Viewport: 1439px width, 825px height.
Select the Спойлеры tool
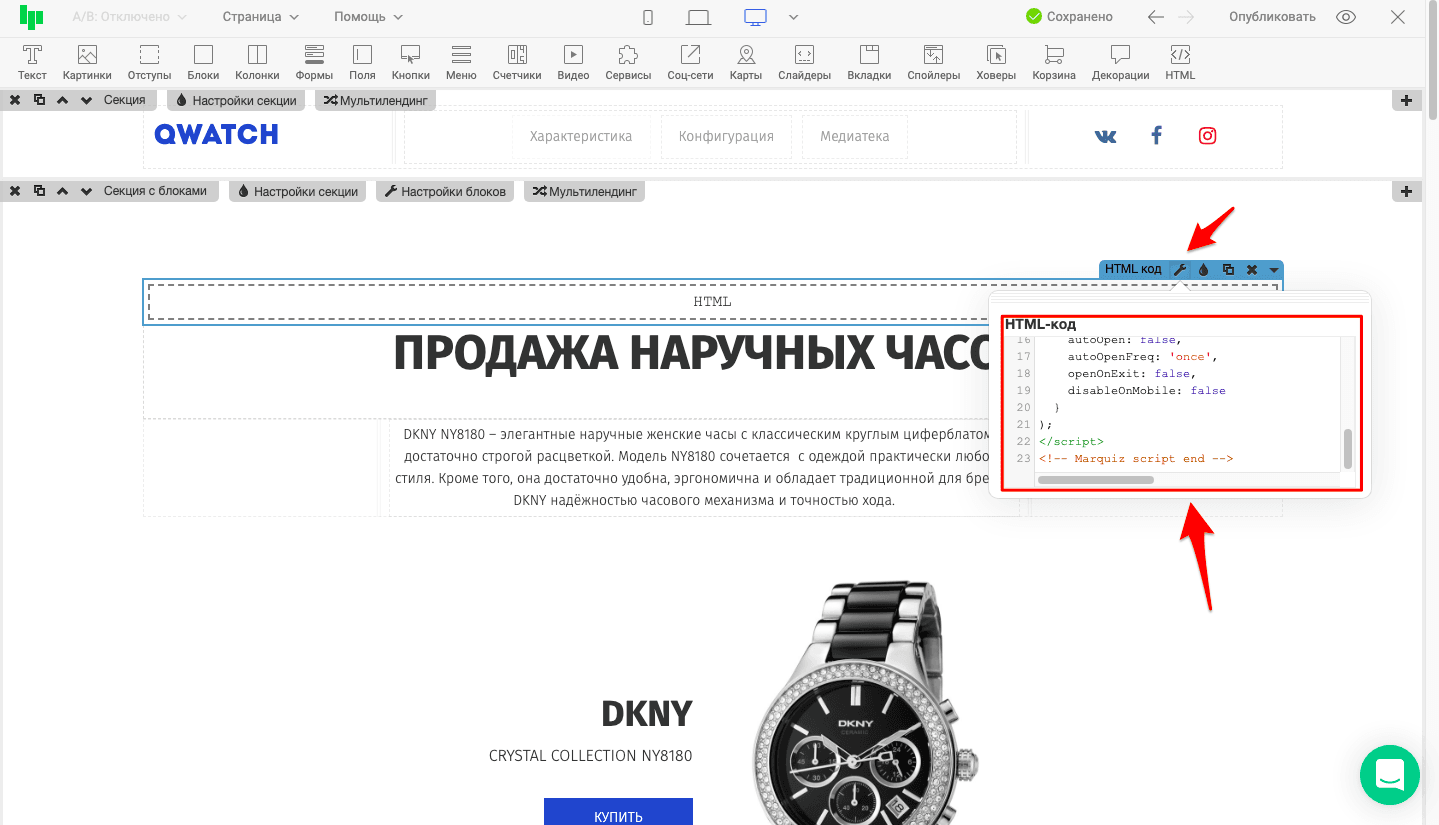point(933,62)
